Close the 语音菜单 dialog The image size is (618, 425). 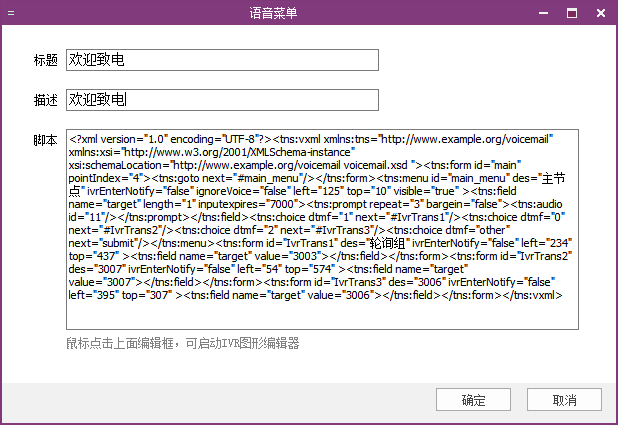pos(602,13)
